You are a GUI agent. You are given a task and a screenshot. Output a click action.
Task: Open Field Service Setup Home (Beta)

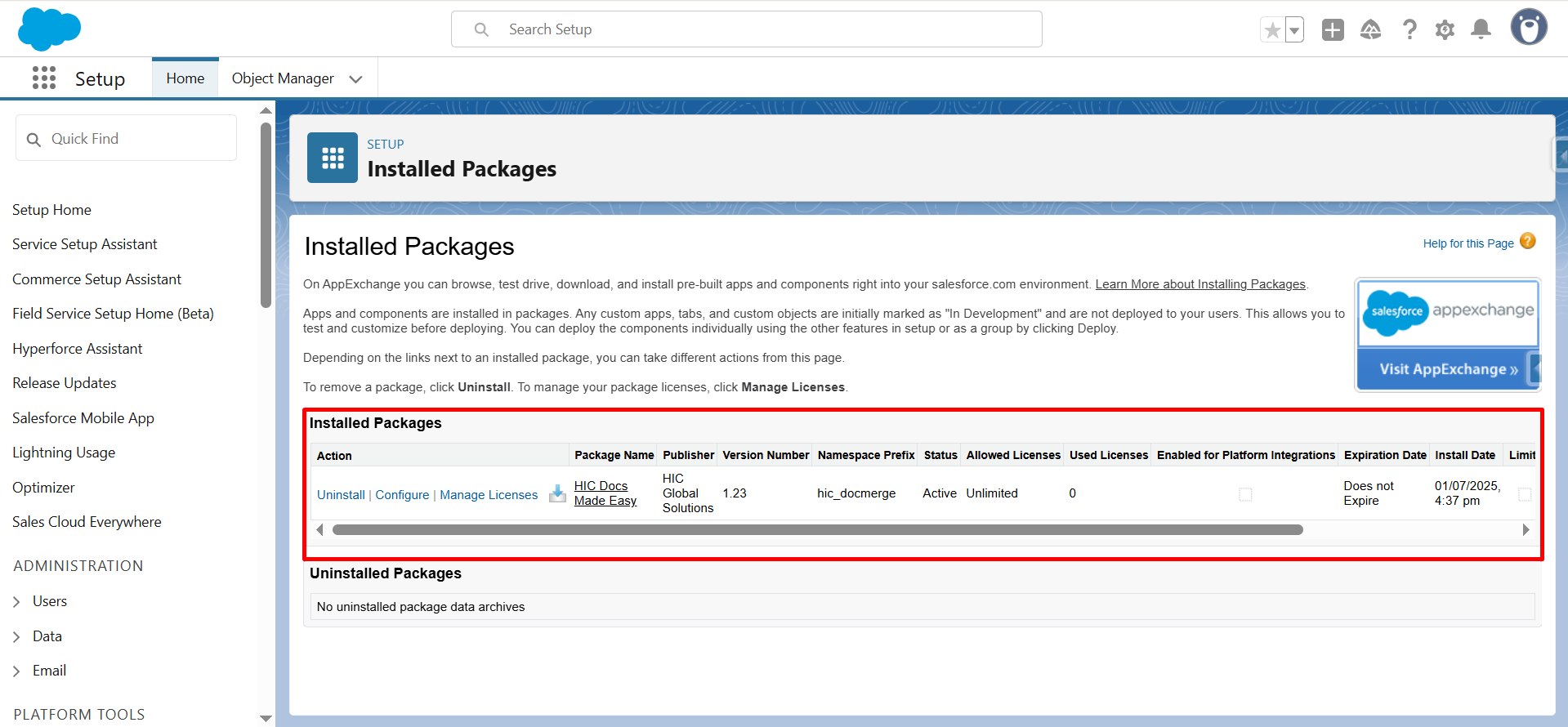[113, 314]
